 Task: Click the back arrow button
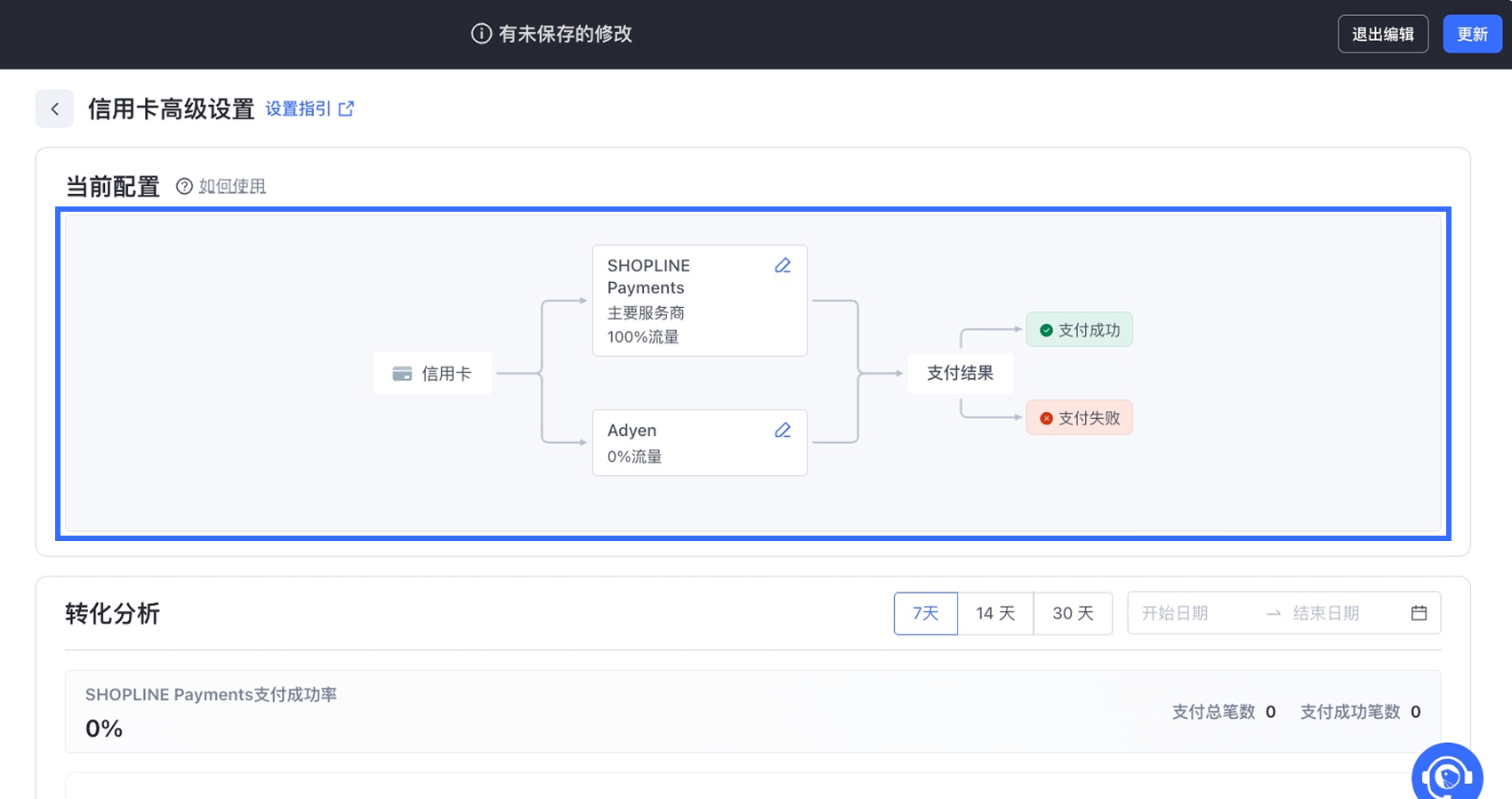54,109
